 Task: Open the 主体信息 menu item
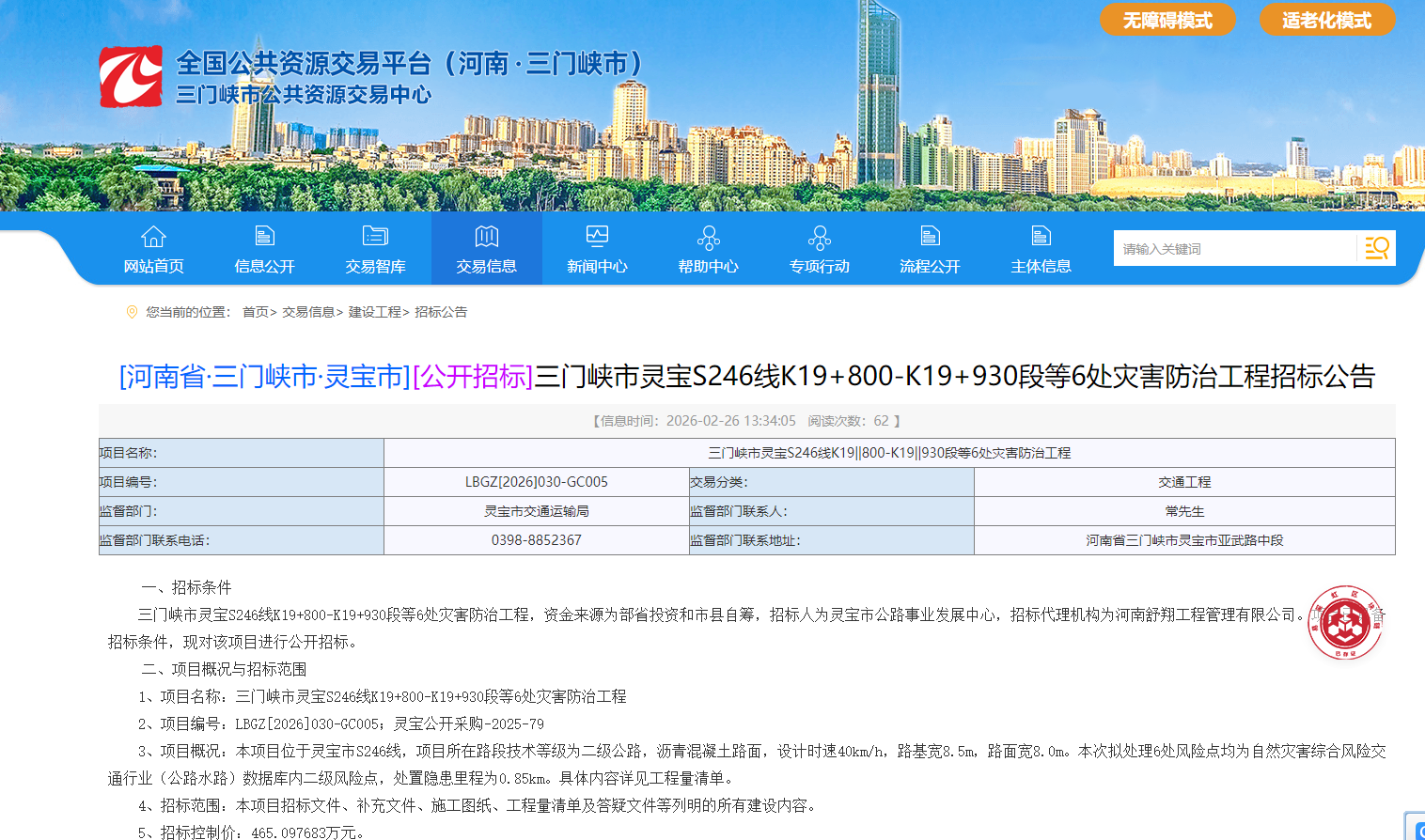(1041, 266)
